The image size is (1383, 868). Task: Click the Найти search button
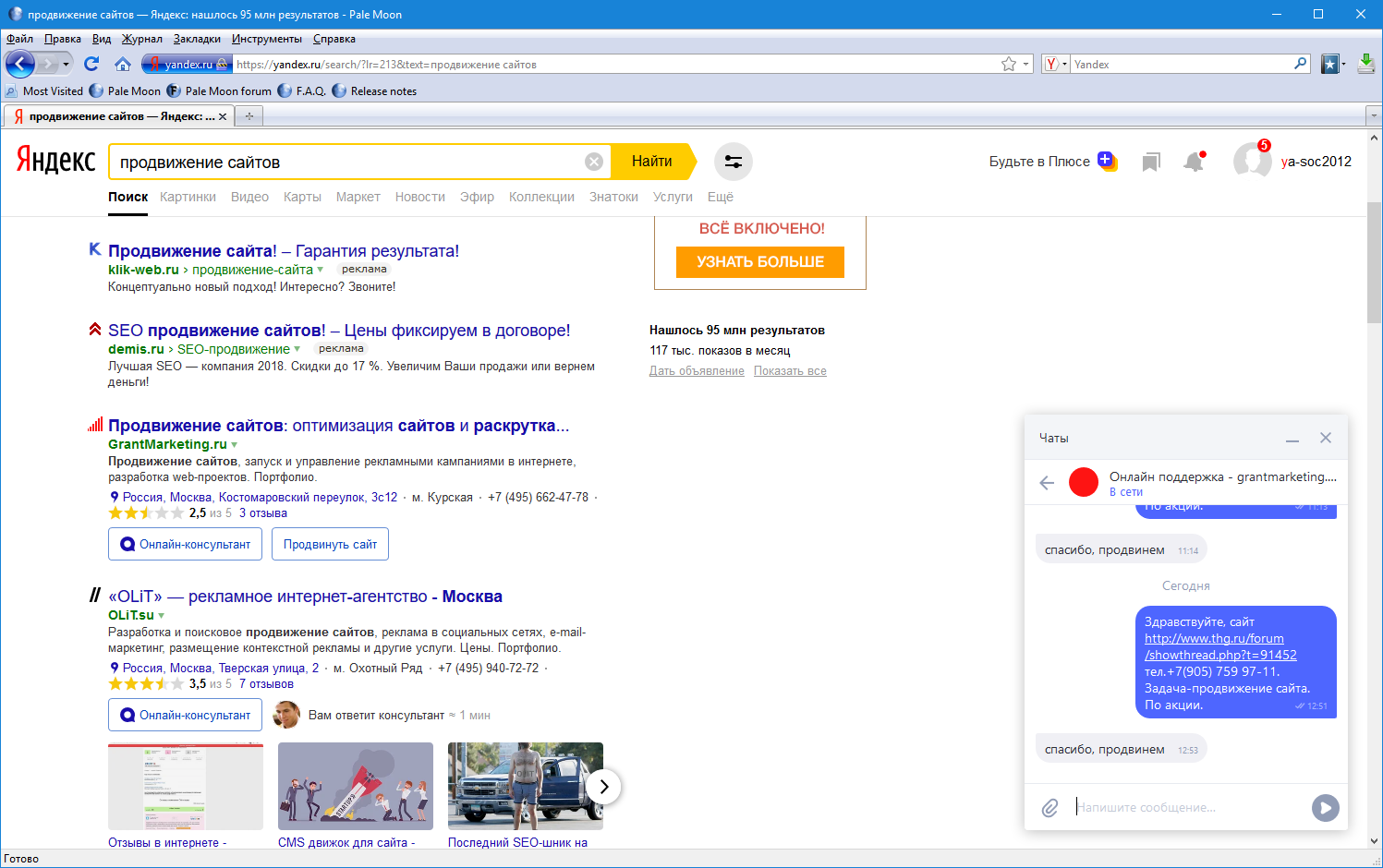point(652,162)
